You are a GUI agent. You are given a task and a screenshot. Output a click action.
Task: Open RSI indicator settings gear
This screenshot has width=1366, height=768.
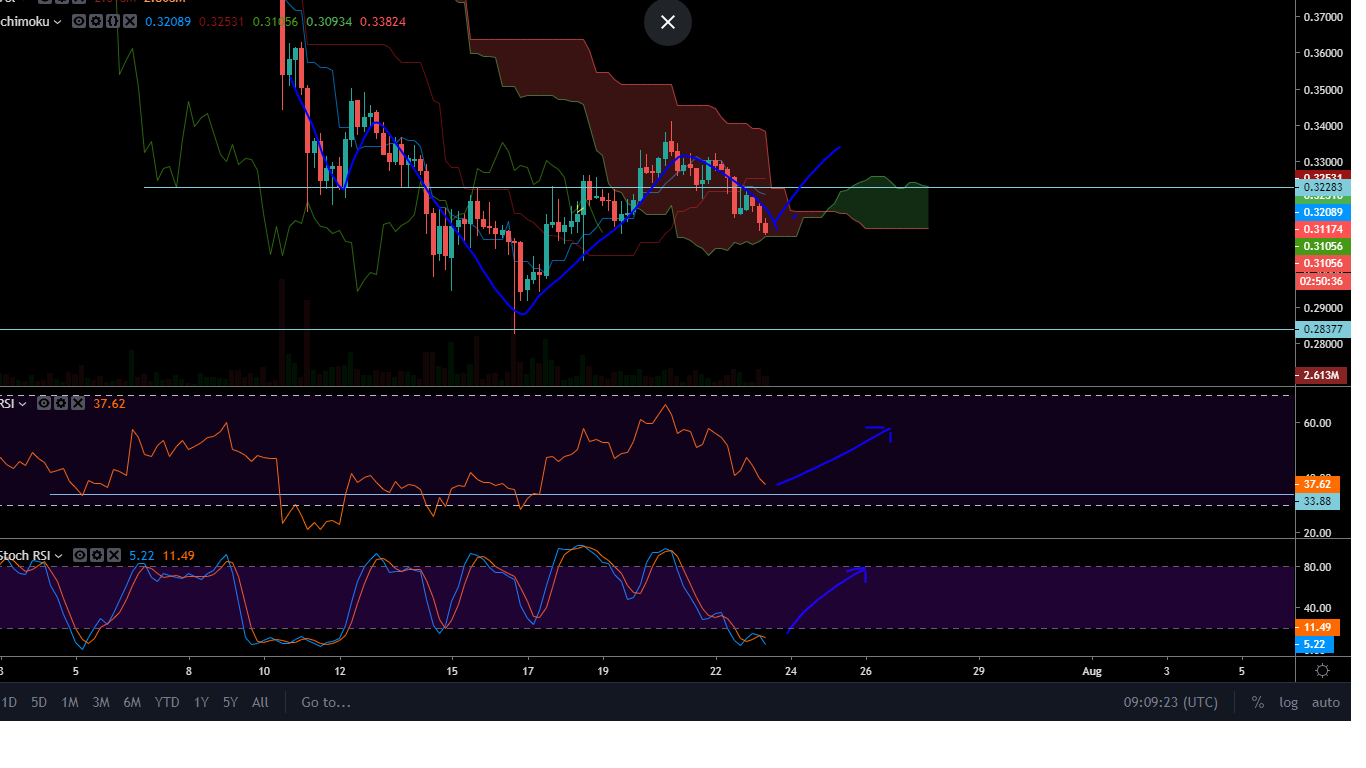[60, 403]
